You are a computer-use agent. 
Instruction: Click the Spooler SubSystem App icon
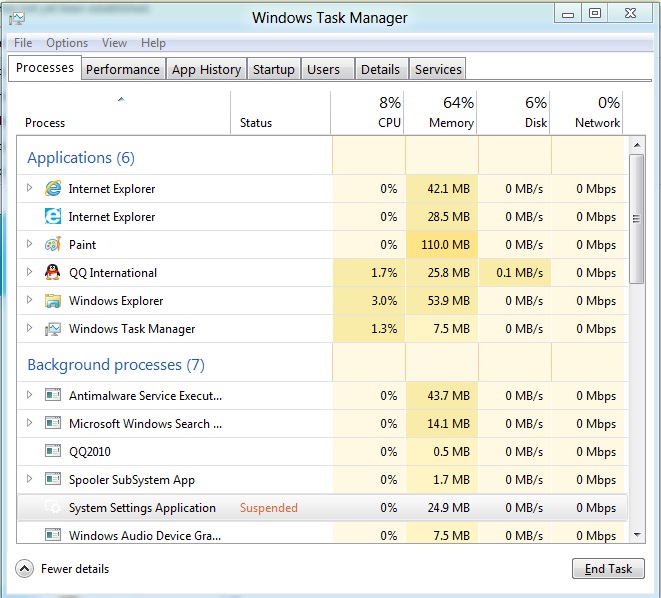pyautogui.click(x=53, y=479)
